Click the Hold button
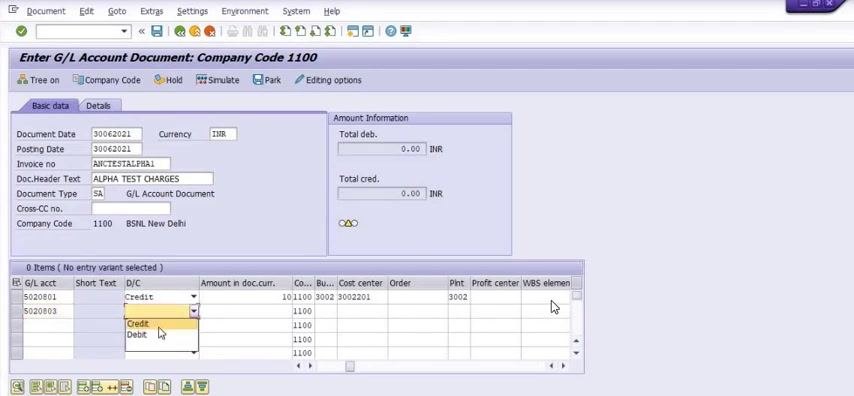This screenshot has height=396, width=854. coord(168,80)
